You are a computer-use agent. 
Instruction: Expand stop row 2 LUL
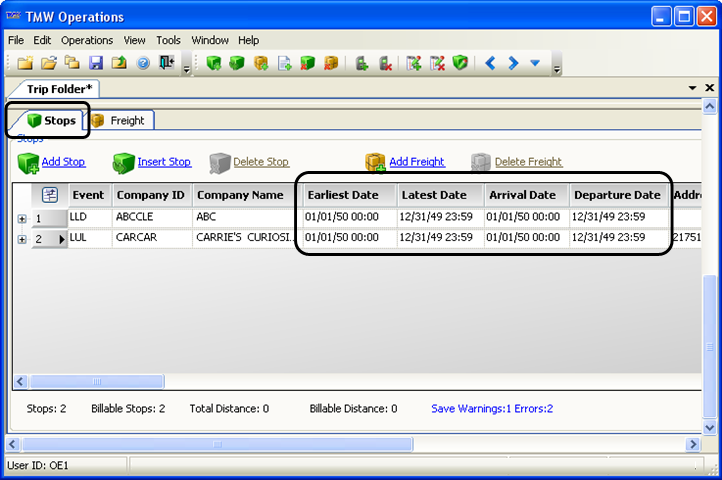22,240
